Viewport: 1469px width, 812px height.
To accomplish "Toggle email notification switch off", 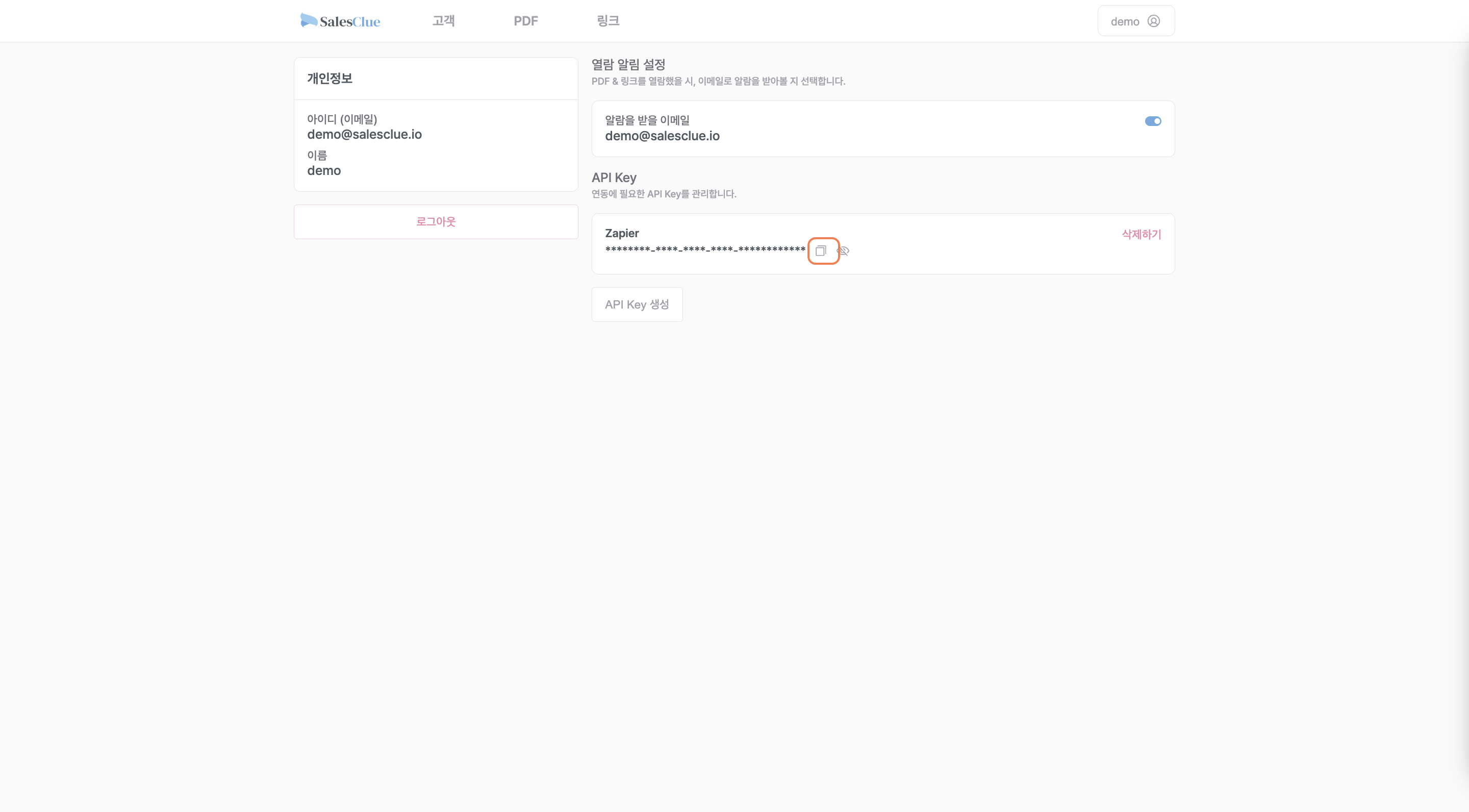I will click(x=1153, y=121).
